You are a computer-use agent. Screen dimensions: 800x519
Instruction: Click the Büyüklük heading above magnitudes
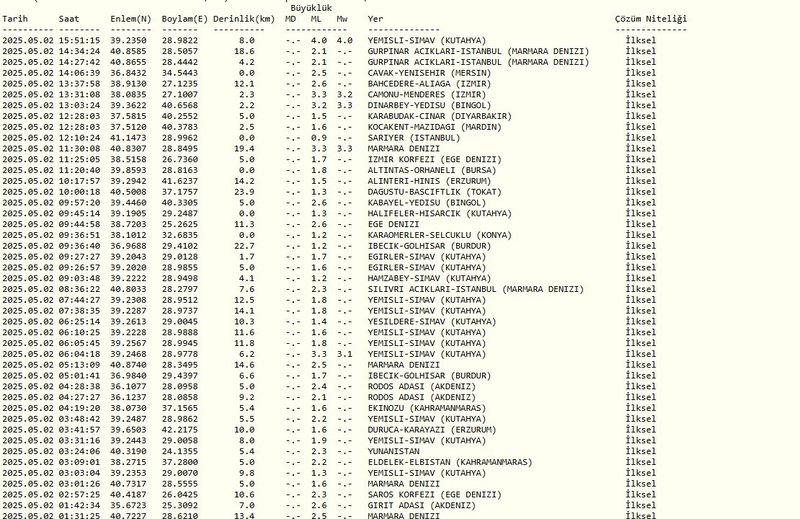(x=311, y=8)
